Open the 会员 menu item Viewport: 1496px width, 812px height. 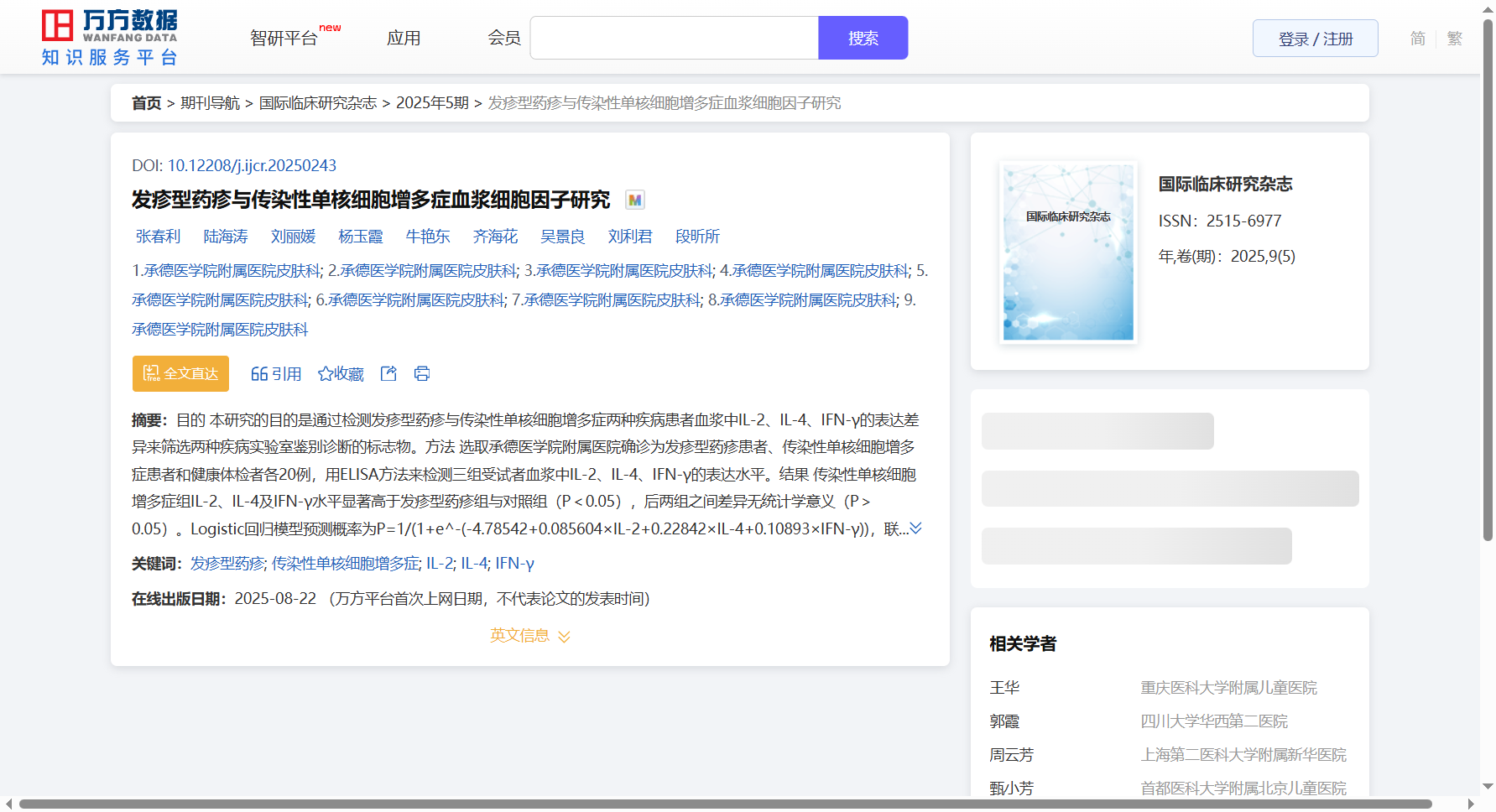tap(504, 39)
